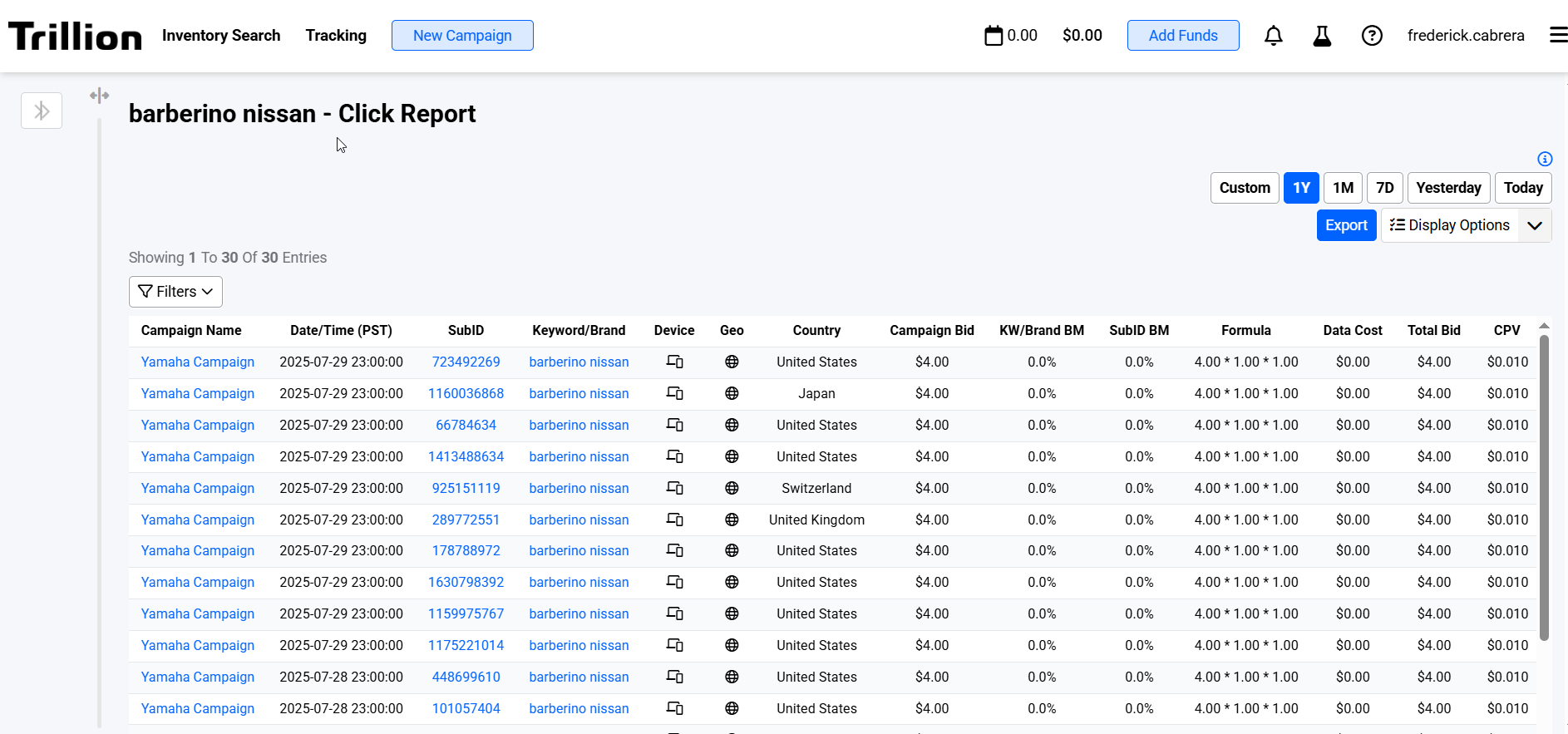Viewport: 1568px width, 734px height.
Task: Click the panel resize handle icon
Action: click(x=100, y=96)
